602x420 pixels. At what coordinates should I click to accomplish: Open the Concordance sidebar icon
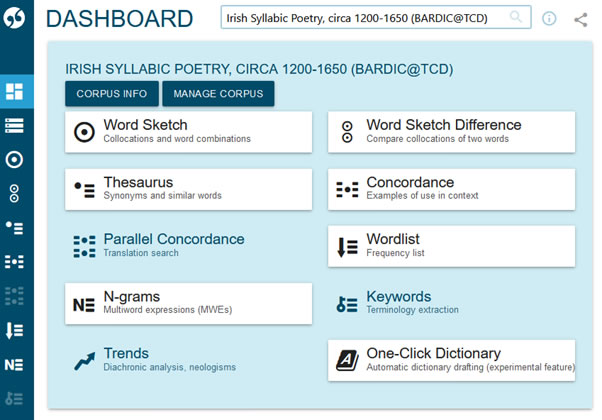15,261
